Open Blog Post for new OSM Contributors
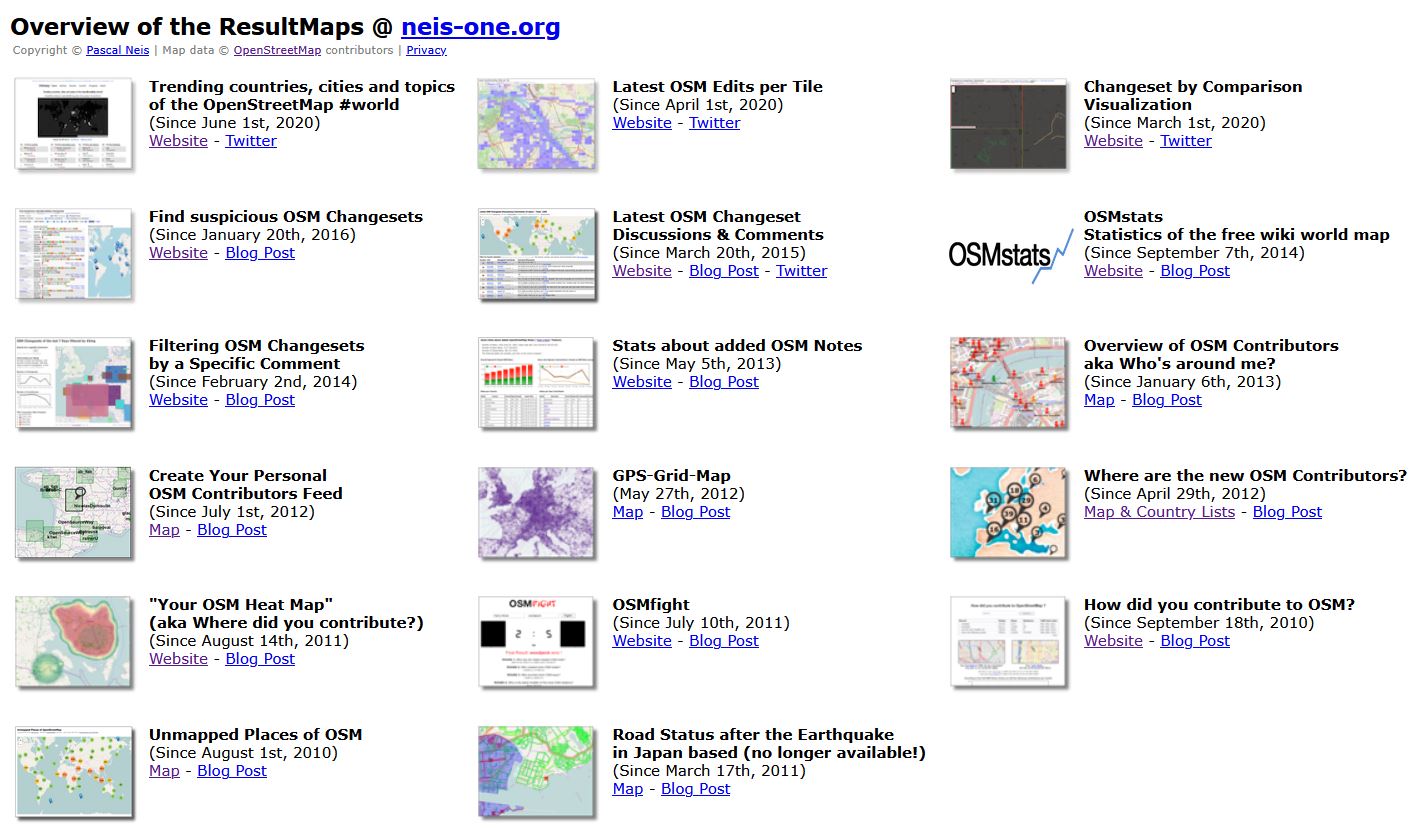Image resolution: width=1428 pixels, height=835 pixels. [1288, 512]
